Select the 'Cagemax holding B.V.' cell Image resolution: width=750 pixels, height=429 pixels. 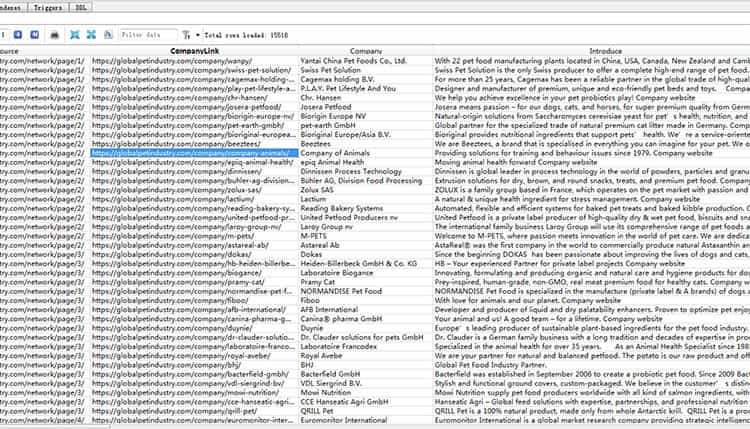(366, 79)
